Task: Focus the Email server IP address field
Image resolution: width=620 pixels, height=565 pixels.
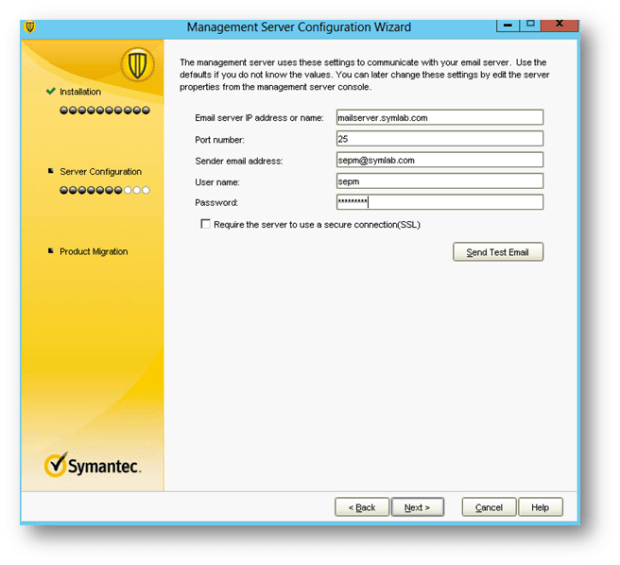Action: 439,118
